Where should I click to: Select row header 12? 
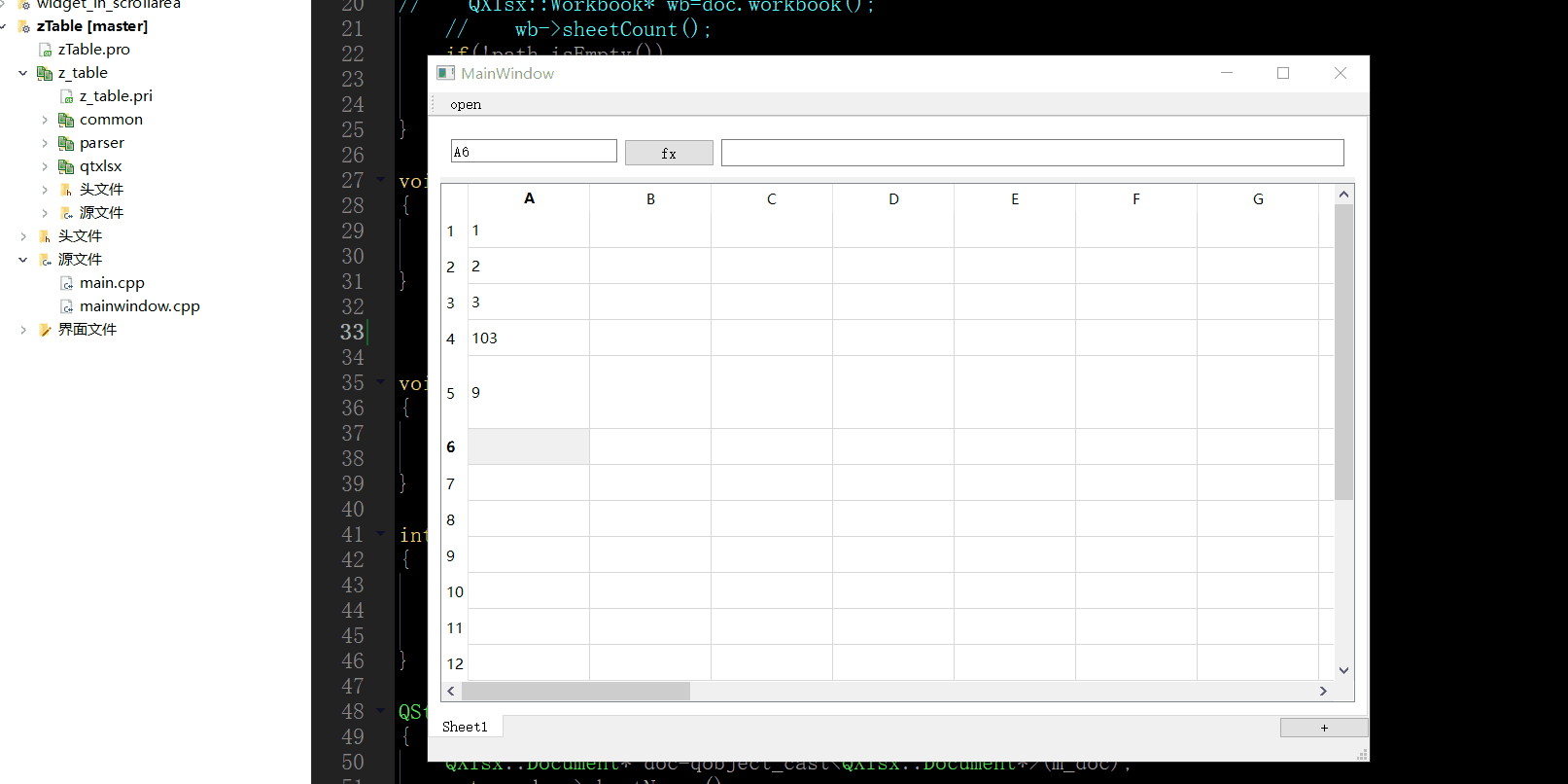click(454, 663)
